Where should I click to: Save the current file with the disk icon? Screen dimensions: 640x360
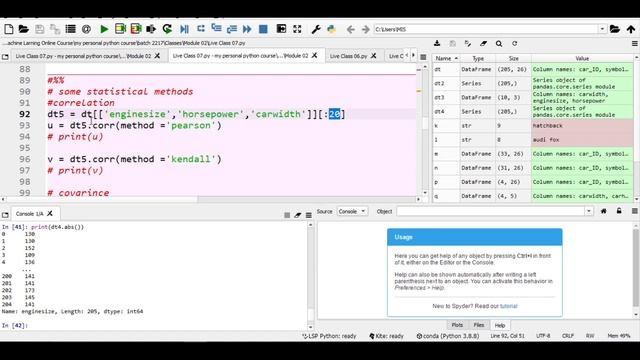point(40,29)
